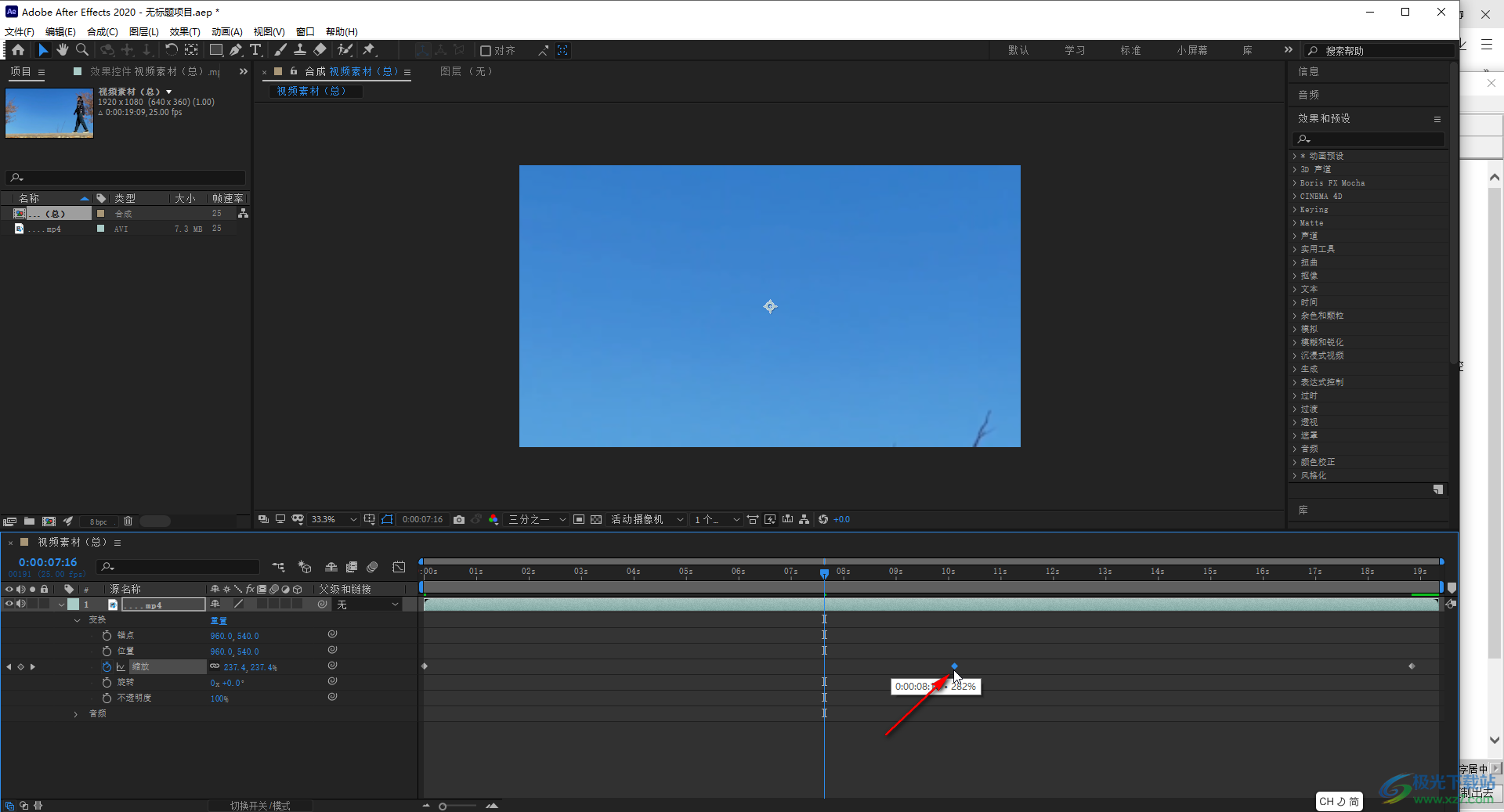
Task: Open the Graph Editor in timeline
Action: tap(399, 567)
